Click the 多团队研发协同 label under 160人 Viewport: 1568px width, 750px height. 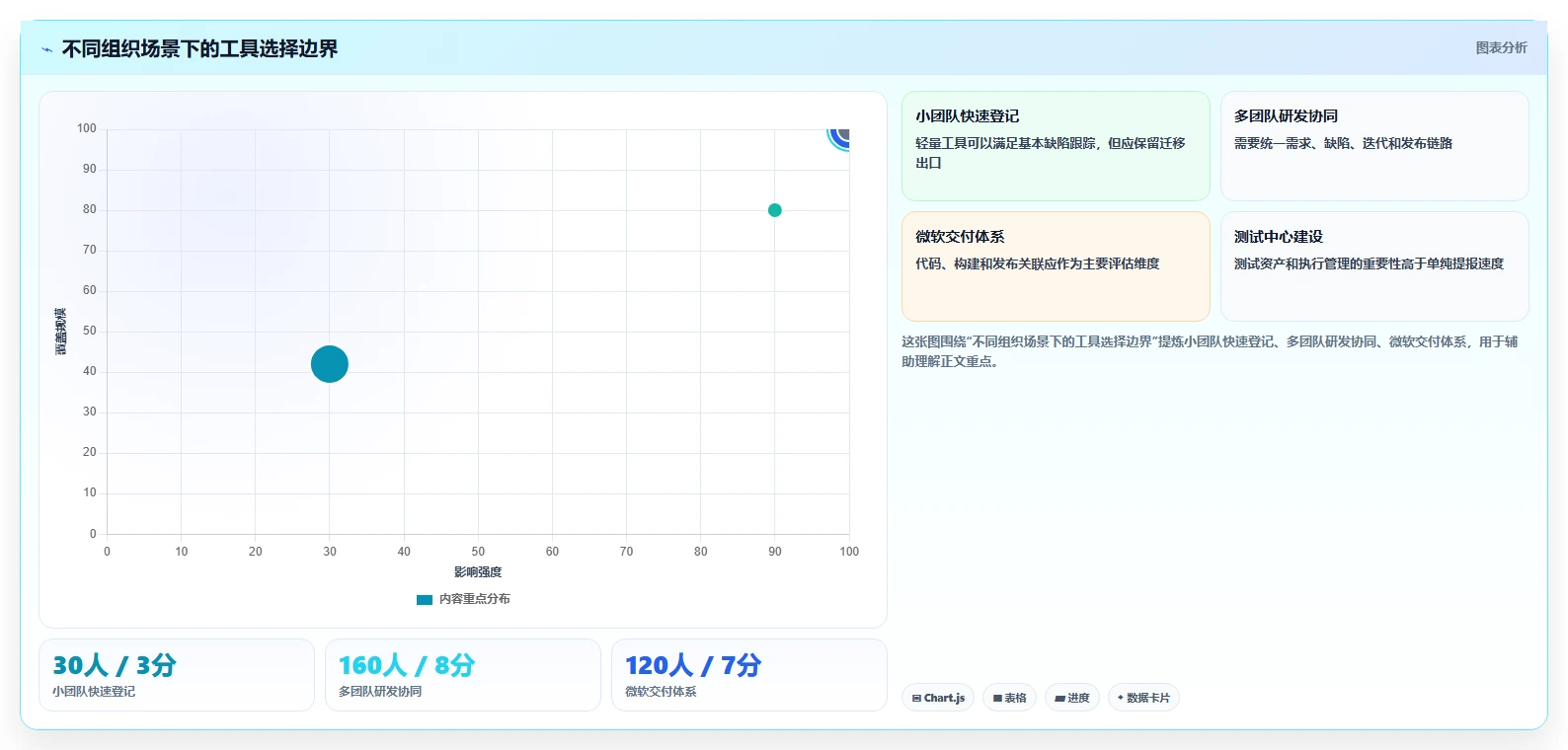(x=380, y=692)
